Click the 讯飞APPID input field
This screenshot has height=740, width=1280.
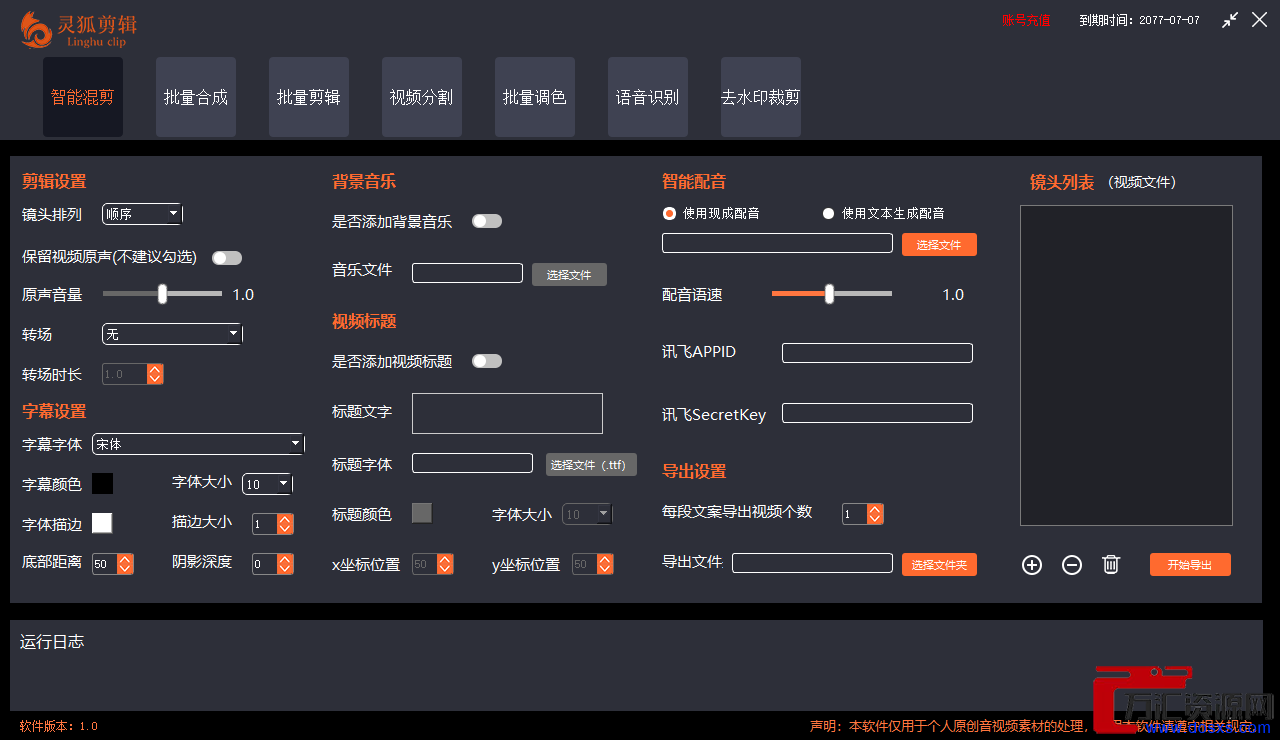[x=877, y=353]
